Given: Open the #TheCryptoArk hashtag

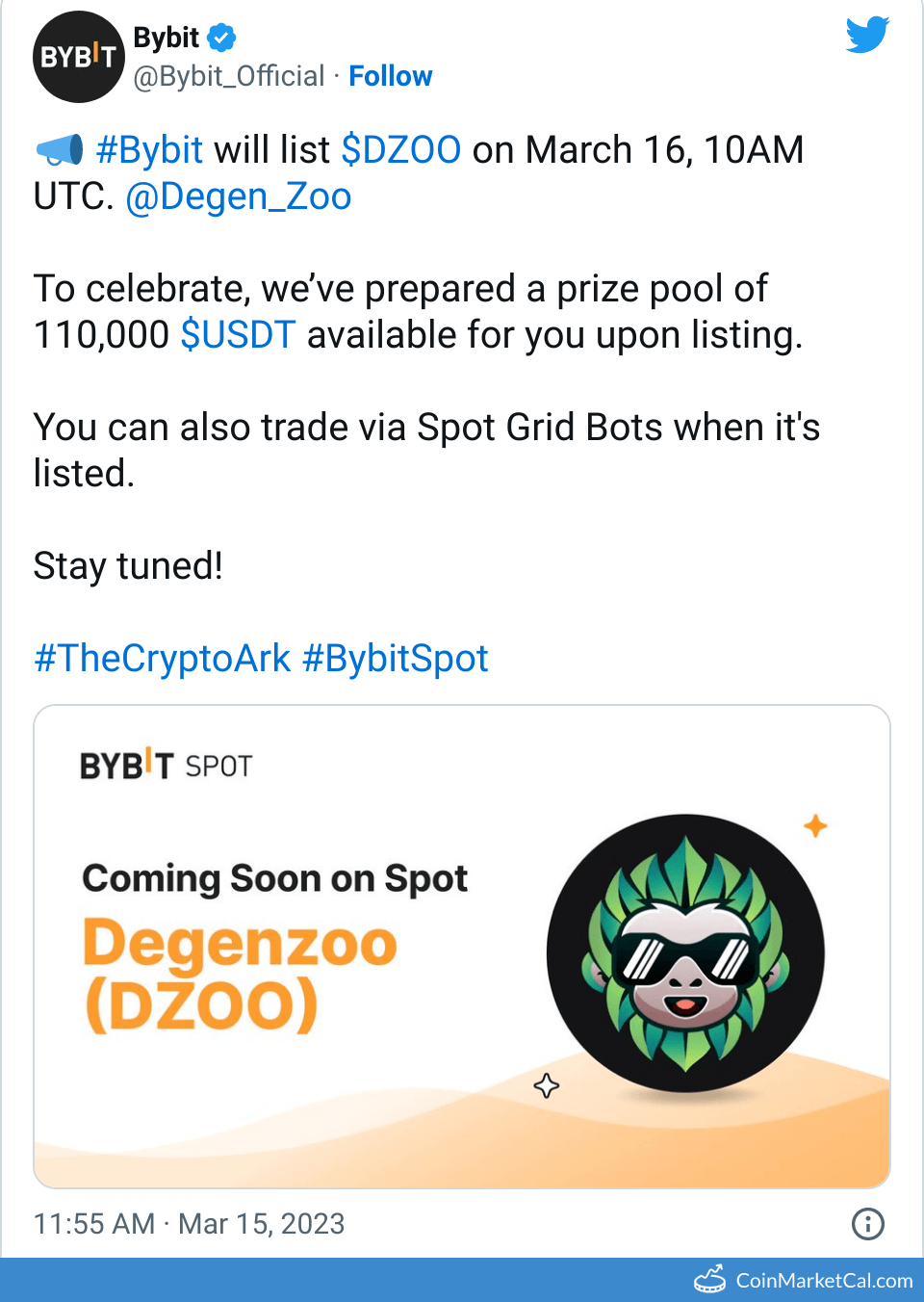Looking at the screenshot, I should point(162,659).
